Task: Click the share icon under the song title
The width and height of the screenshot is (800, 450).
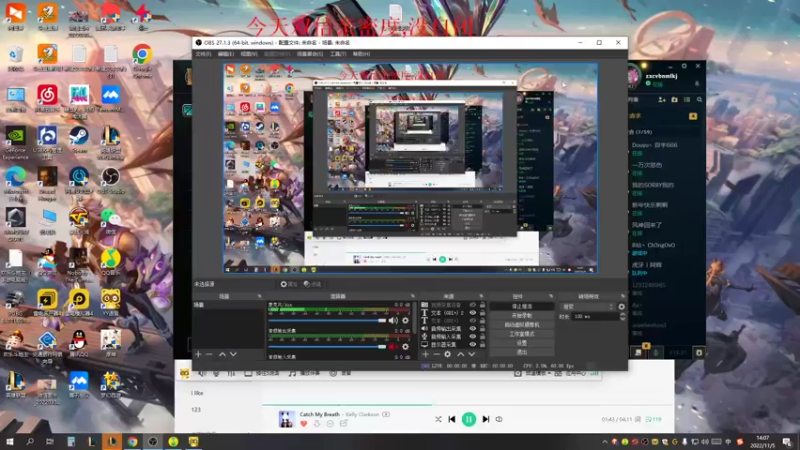Action: [343, 423]
